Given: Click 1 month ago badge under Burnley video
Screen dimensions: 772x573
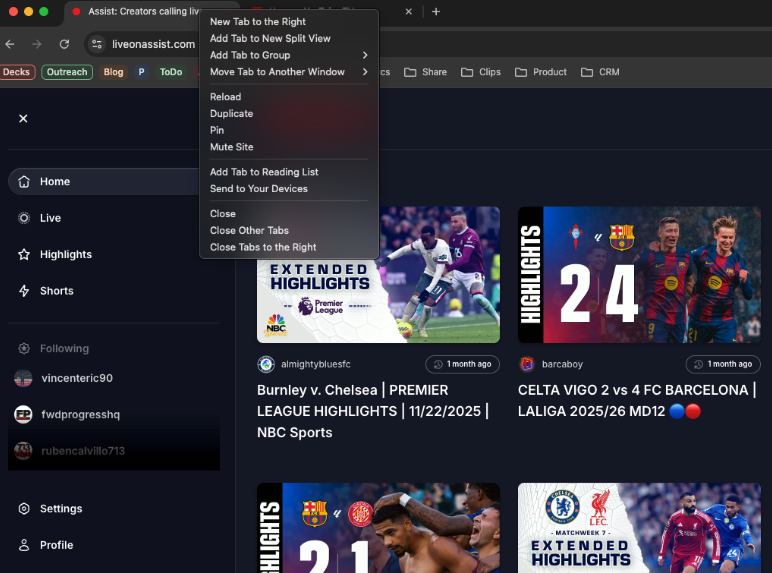Looking at the screenshot, I should [462, 364].
